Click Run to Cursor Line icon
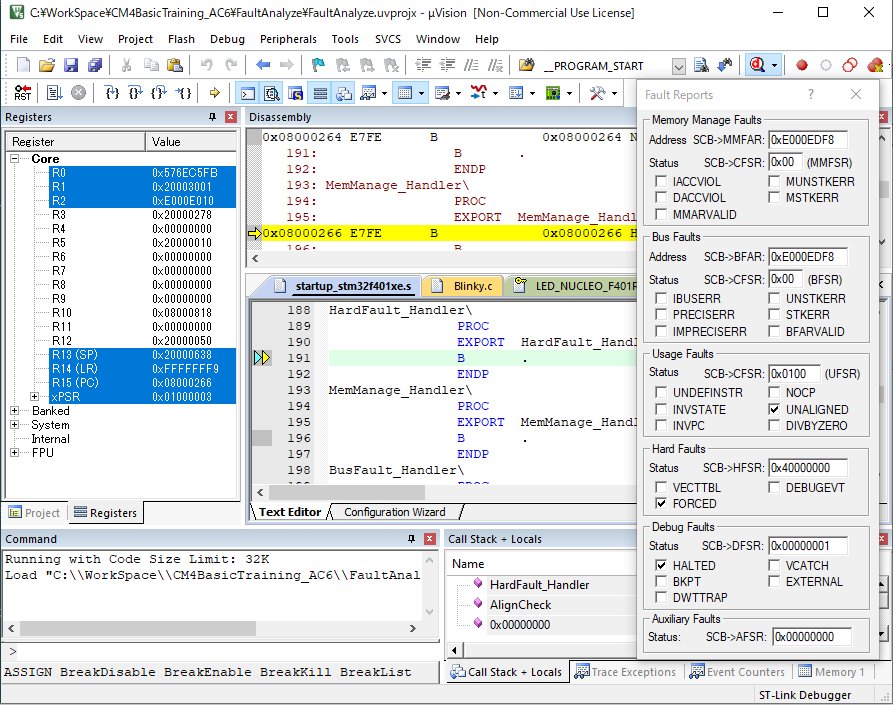 (x=183, y=92)
